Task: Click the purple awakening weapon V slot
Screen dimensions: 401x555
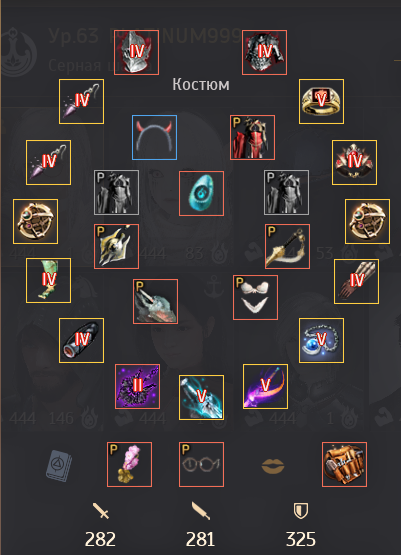Action: (x=265, y=387)
